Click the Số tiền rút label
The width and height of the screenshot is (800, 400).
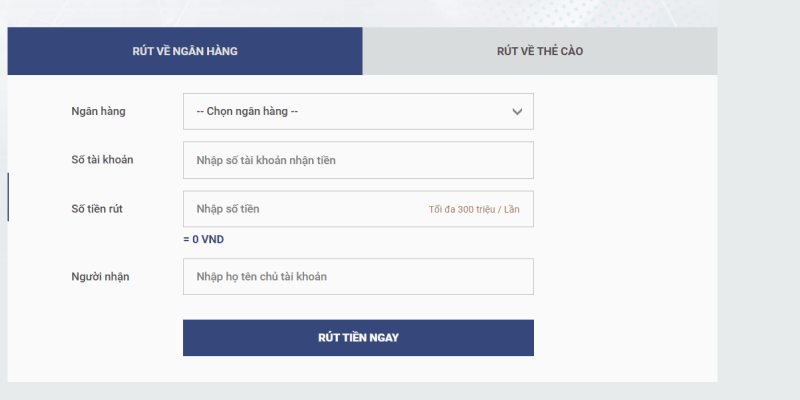point(97,209)
